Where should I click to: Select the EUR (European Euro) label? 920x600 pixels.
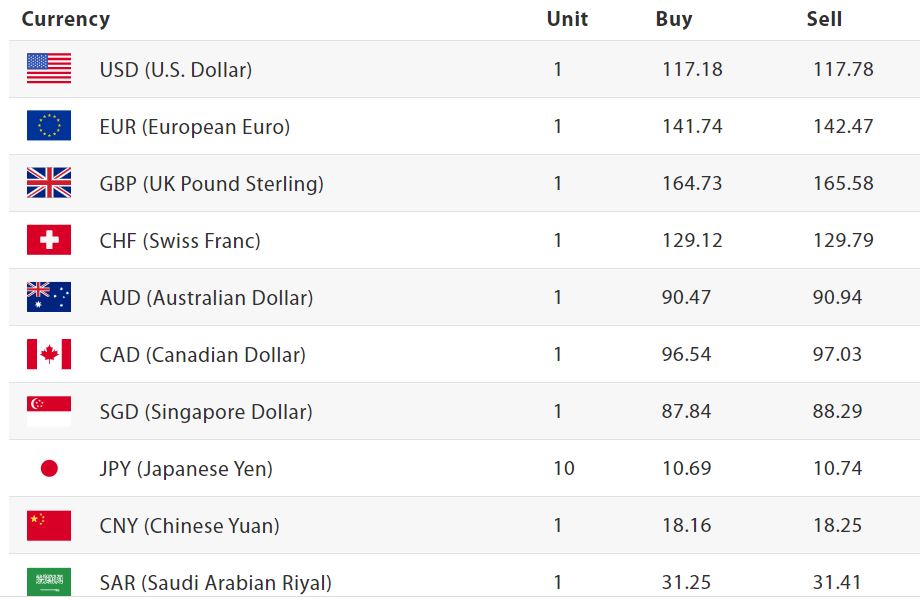(195, 127)
